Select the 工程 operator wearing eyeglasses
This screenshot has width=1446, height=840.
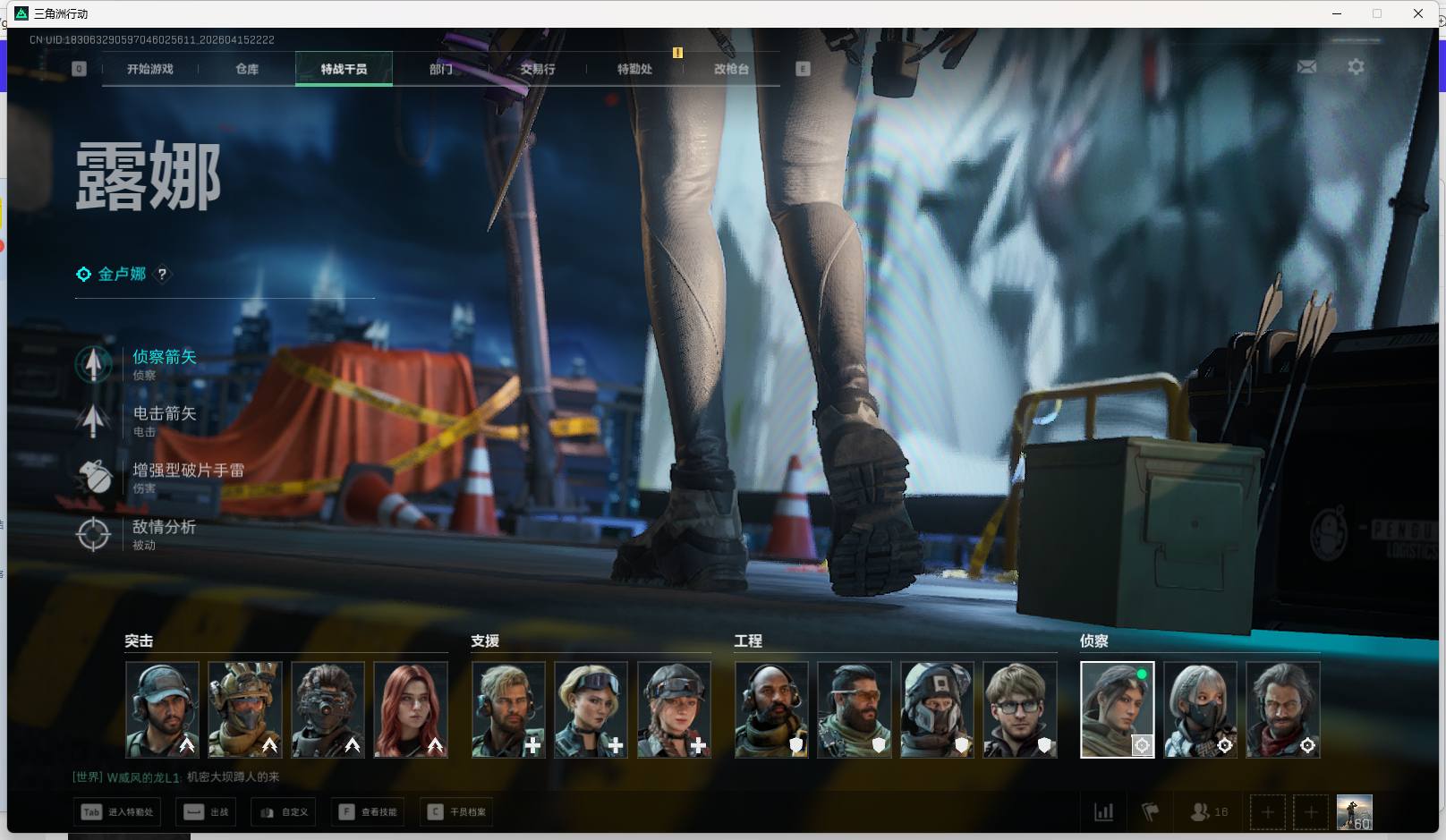(1020, 709)
